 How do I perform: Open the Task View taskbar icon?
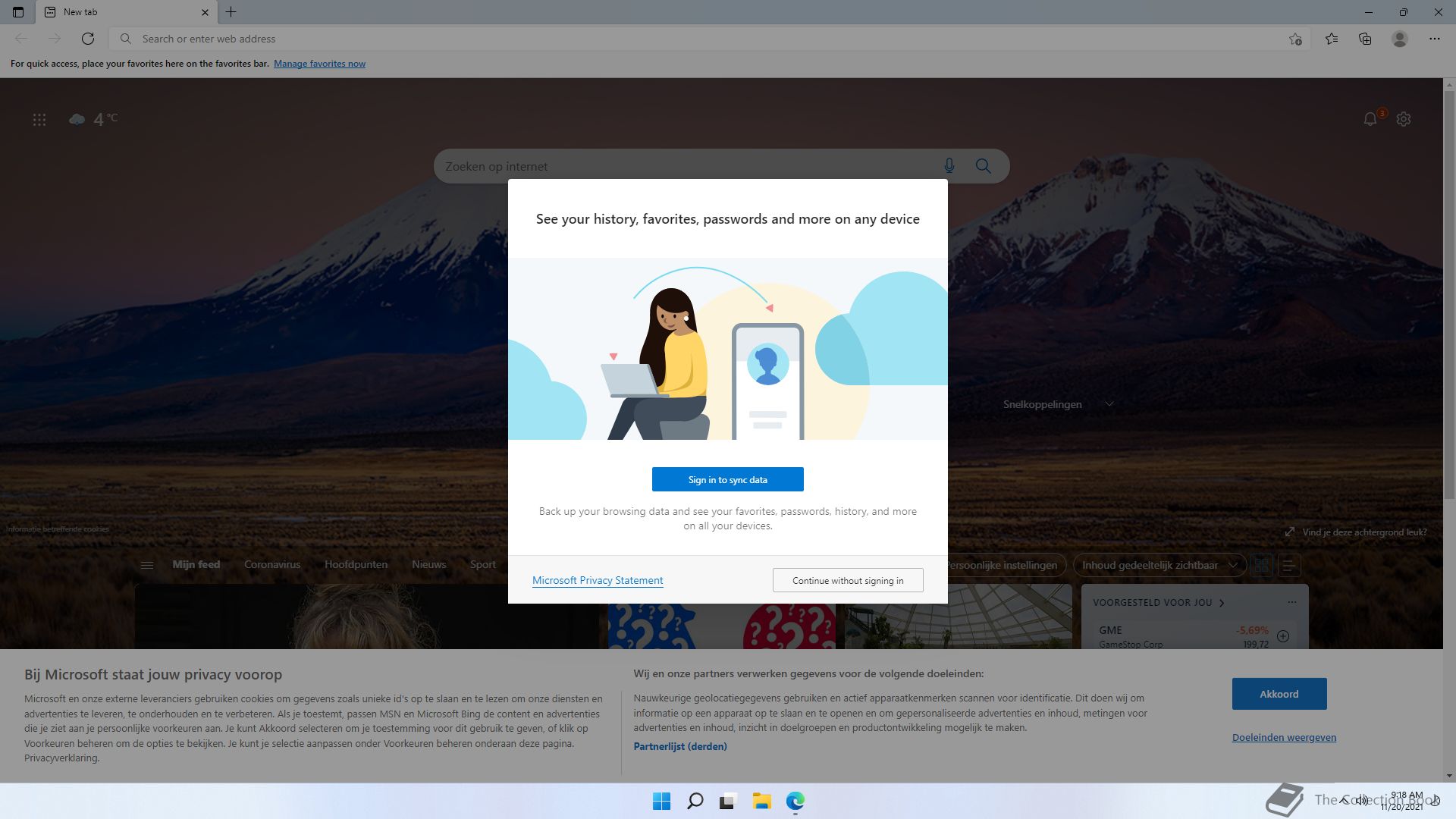pyautogui.click(x=728, y=801)
